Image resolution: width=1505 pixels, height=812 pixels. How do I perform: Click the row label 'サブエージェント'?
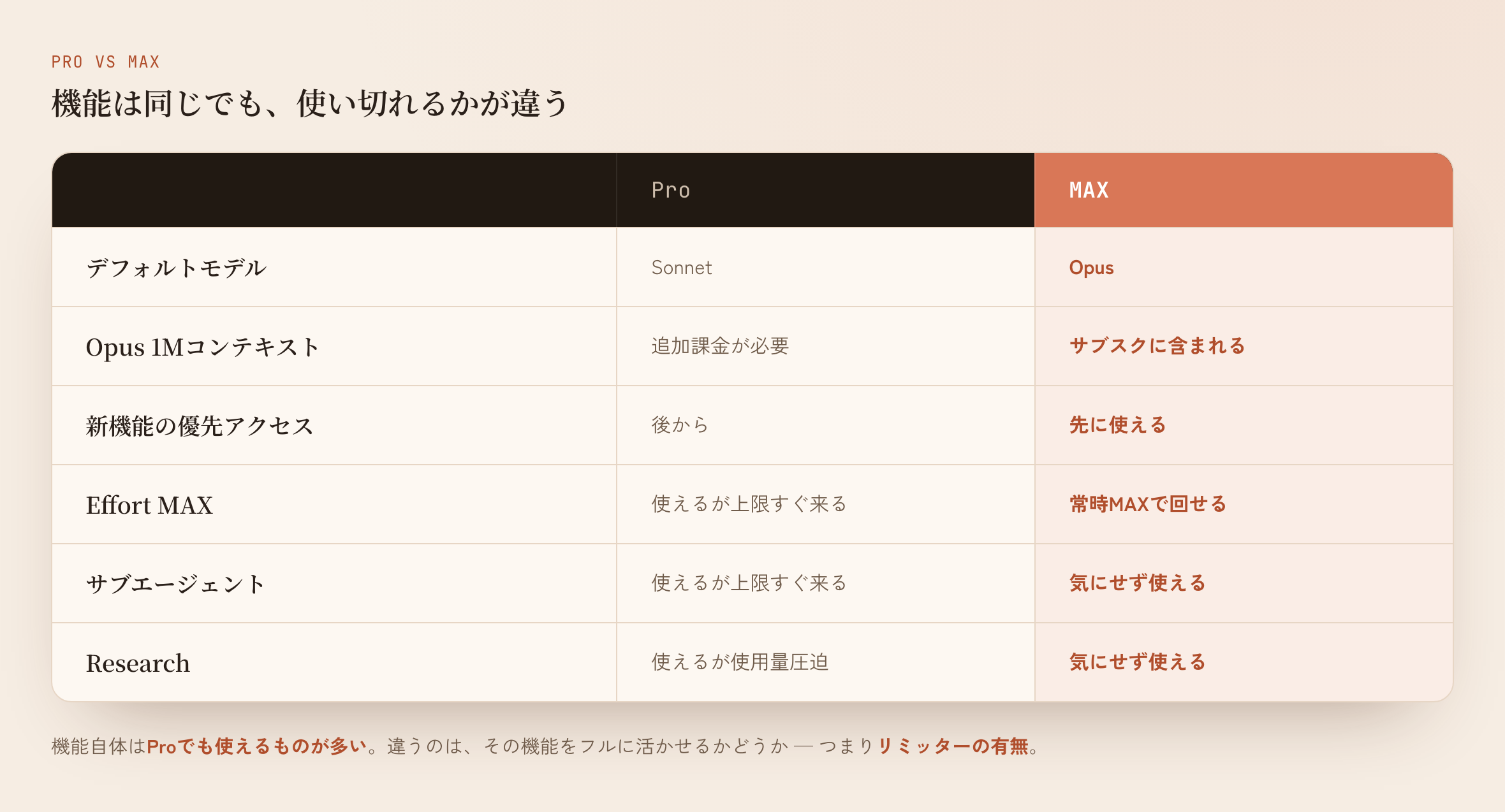tap(175, 584)
